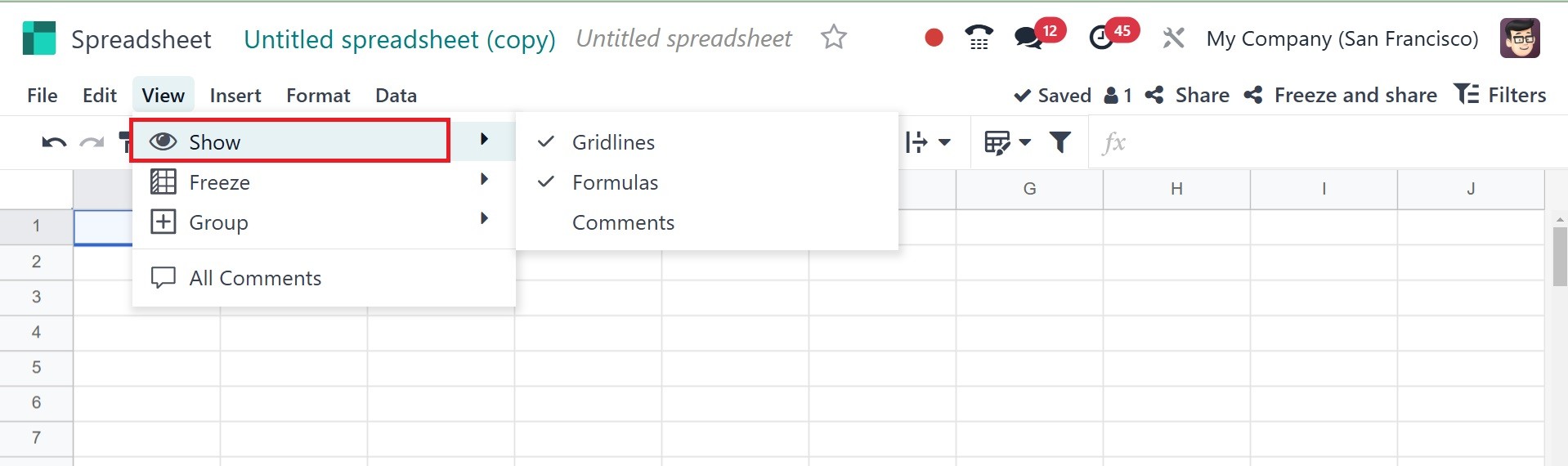Select All Comments menu entry

pyautogui.click(x=255, y=278)
